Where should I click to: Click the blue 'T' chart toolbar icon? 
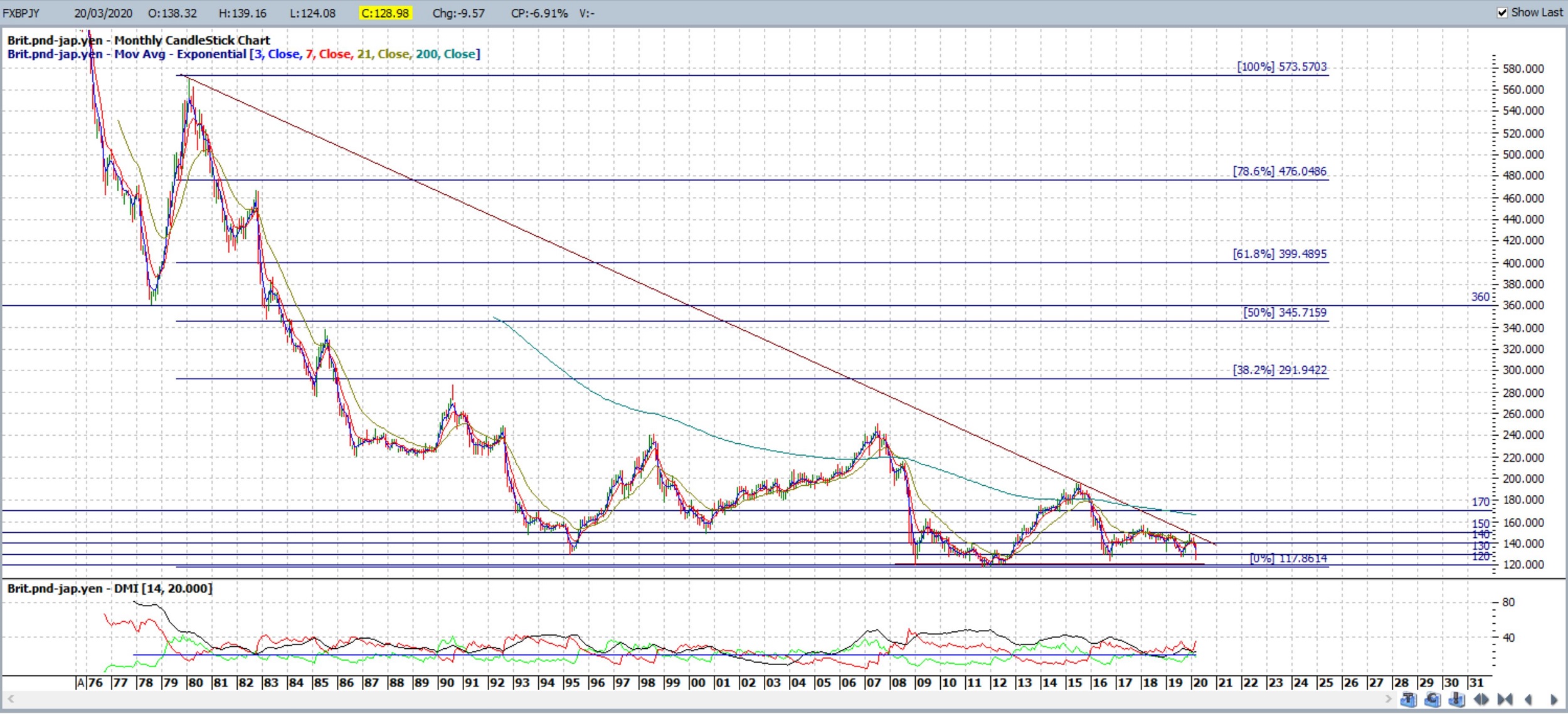(1409, 699)
